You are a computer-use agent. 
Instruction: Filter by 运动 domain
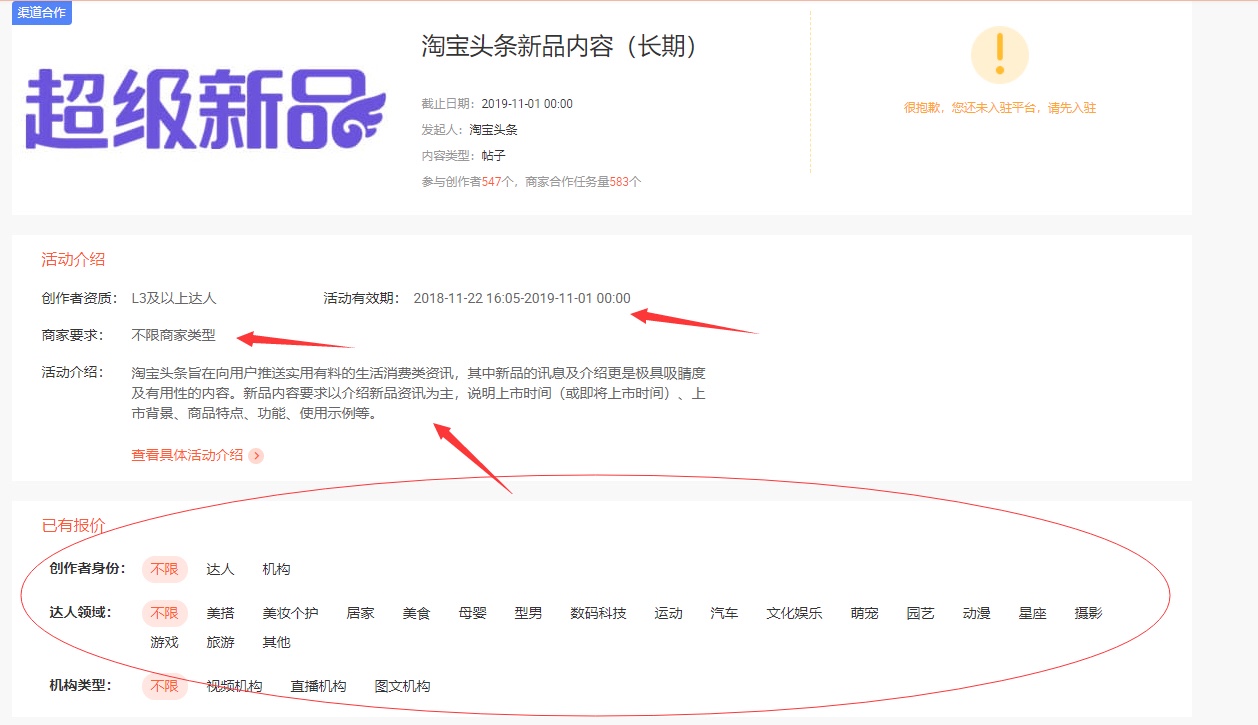point(668,613)
